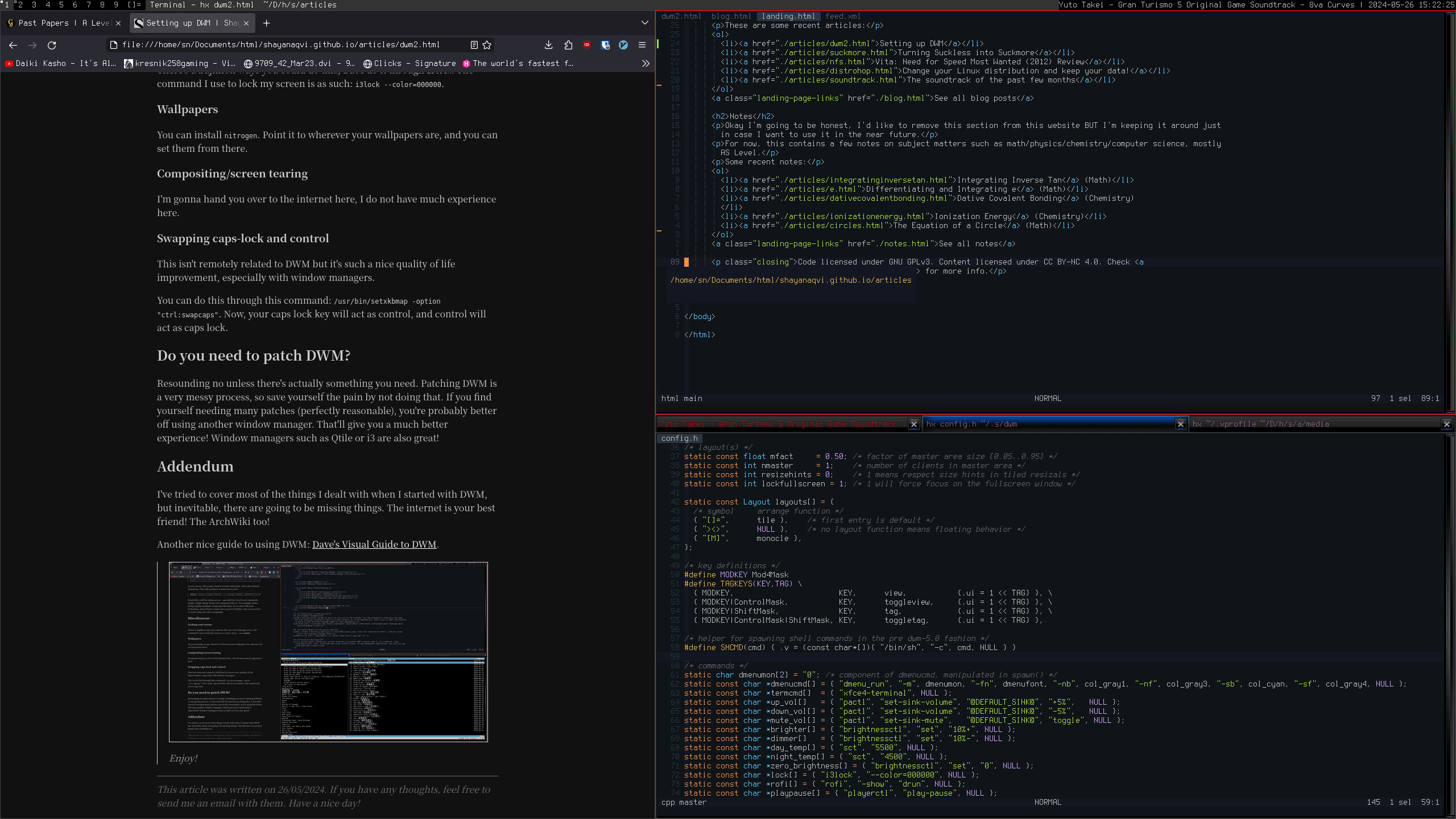Viewport: 1456px width, 819px height.
Task: Switch to the Past Papers tab
Action: (64, 23)
